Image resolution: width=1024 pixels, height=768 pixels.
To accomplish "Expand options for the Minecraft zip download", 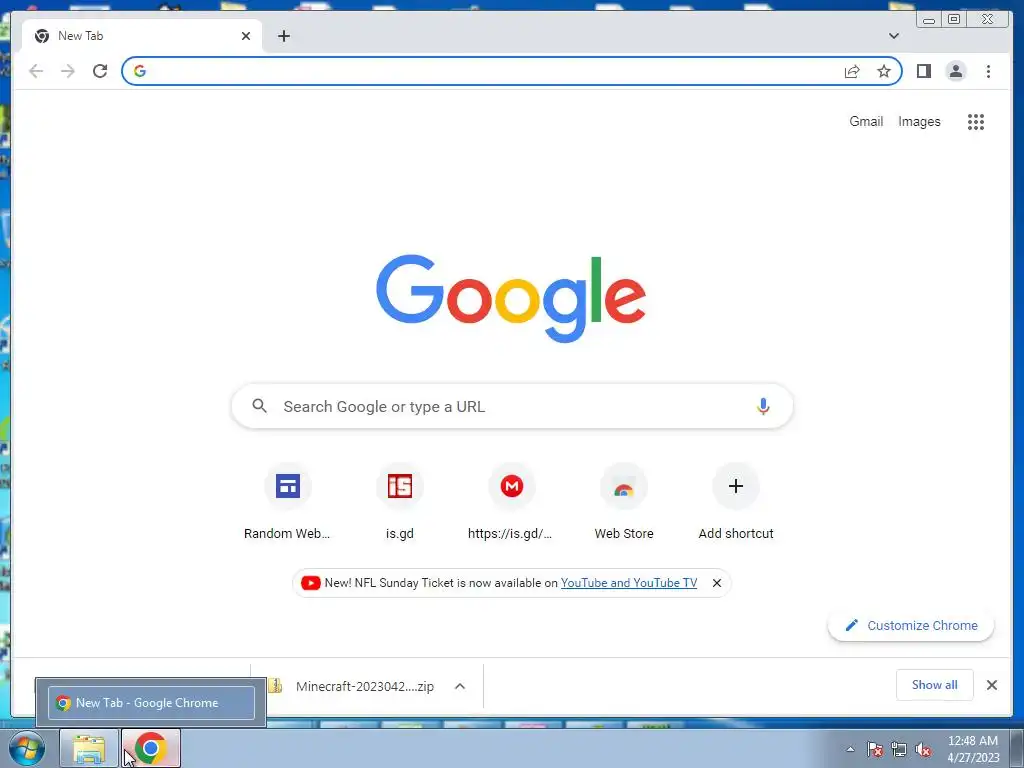I will click(460, 686).
